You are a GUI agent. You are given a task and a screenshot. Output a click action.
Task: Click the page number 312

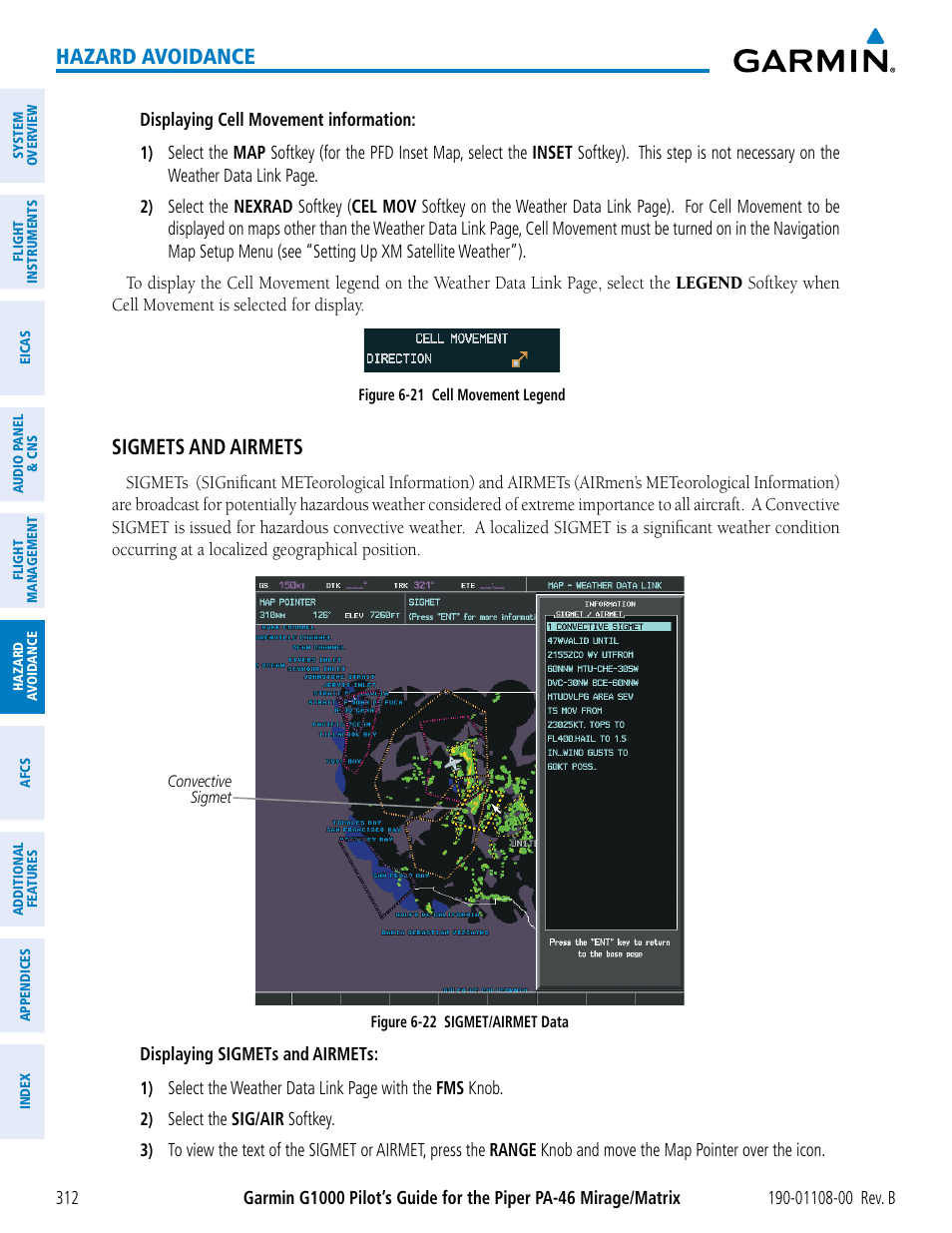(x=67, y=1198)
